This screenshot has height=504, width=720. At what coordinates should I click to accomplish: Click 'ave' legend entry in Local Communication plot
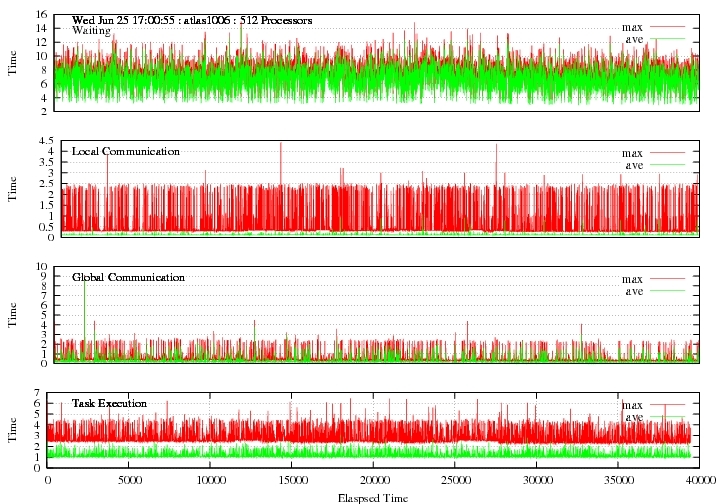[634, 165]
